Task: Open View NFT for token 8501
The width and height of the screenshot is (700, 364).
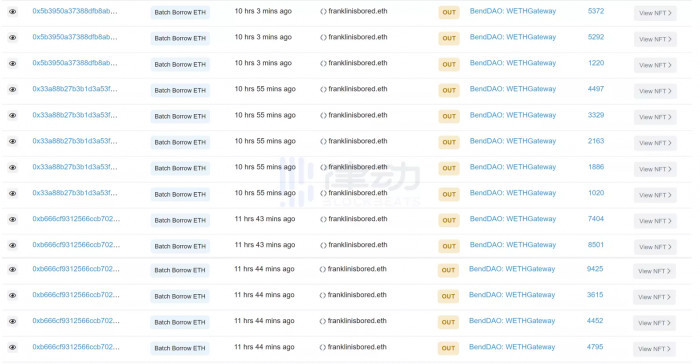Action: pyautogui.click(x=655, y=247)
